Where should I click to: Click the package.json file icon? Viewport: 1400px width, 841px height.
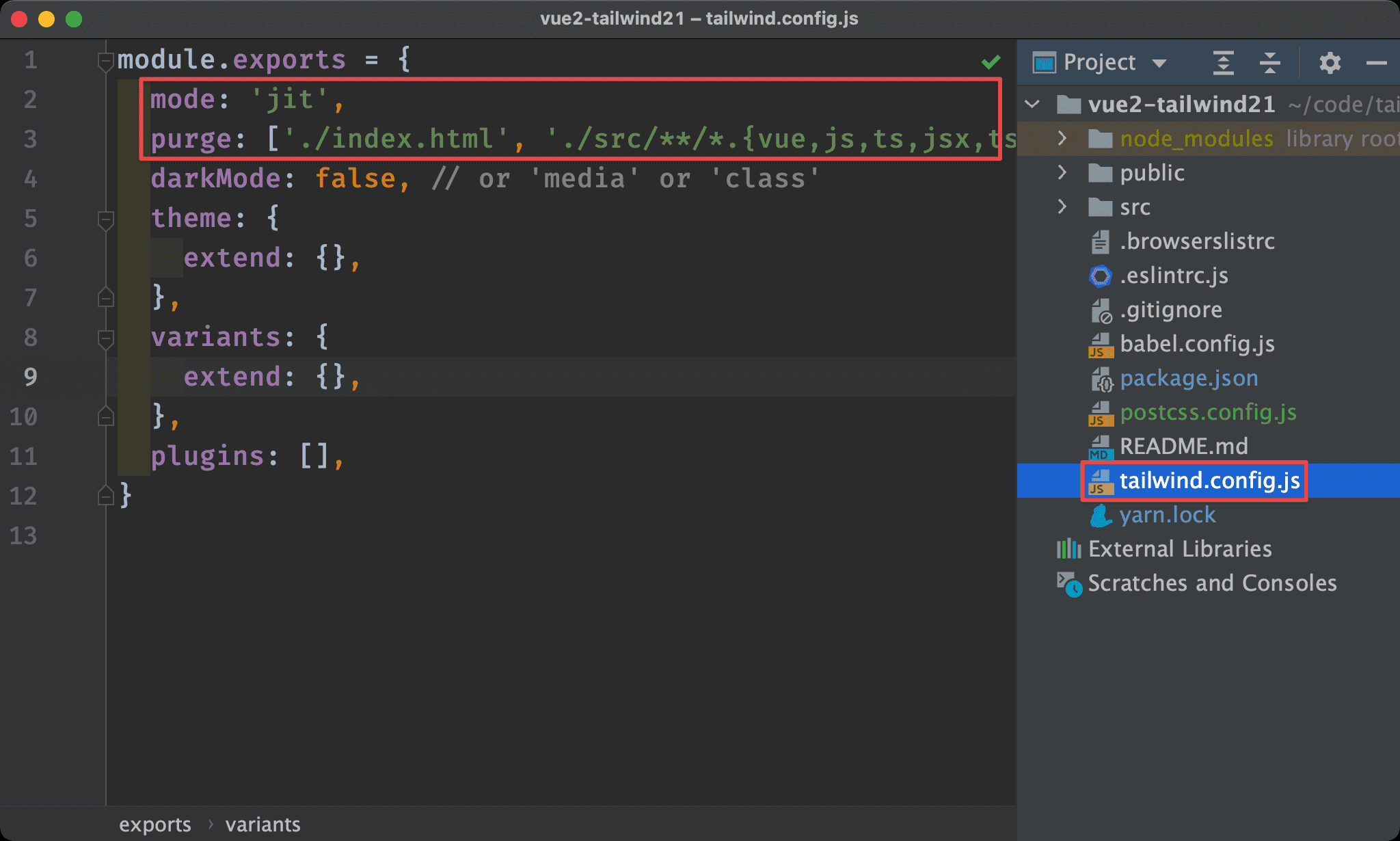pyautogui.click(x=1101, y=379)
